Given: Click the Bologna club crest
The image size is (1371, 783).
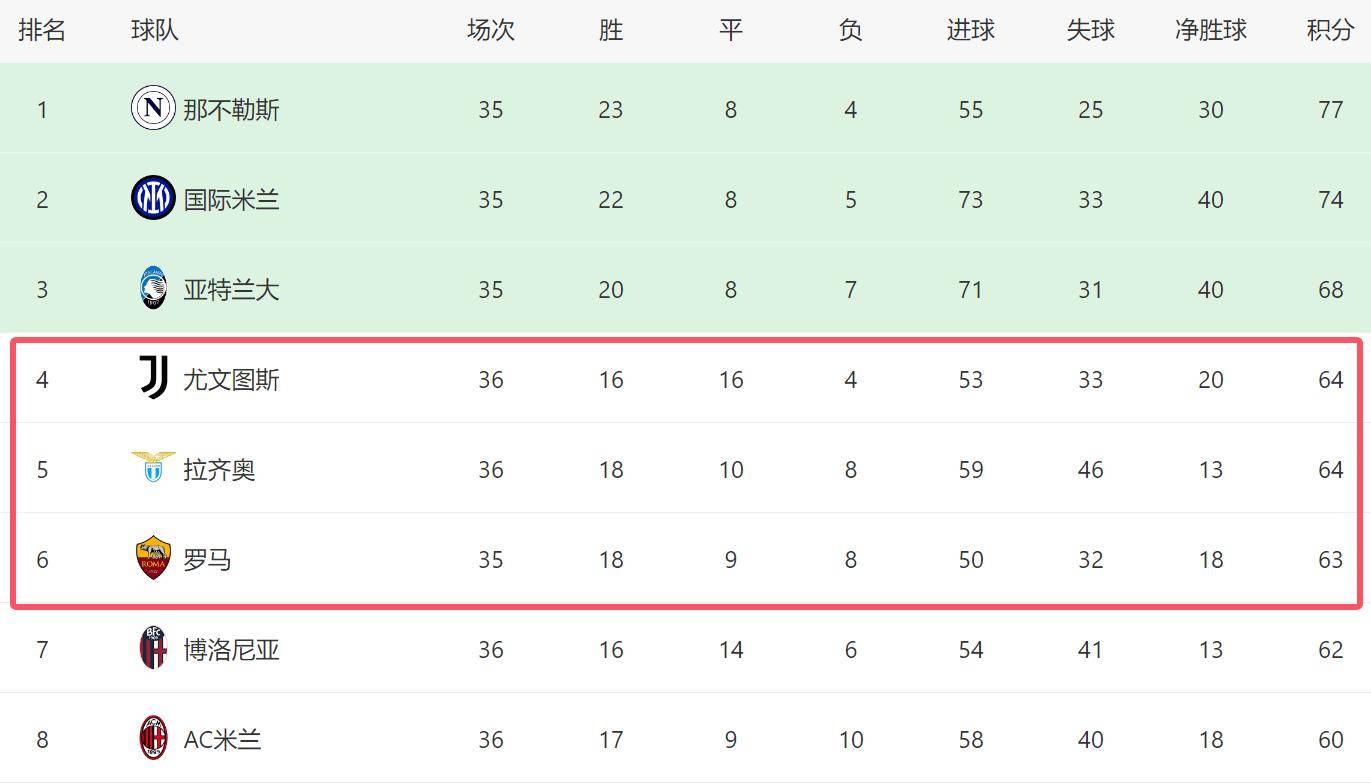Looking at the screenshot, I should (x=153, y=648).
